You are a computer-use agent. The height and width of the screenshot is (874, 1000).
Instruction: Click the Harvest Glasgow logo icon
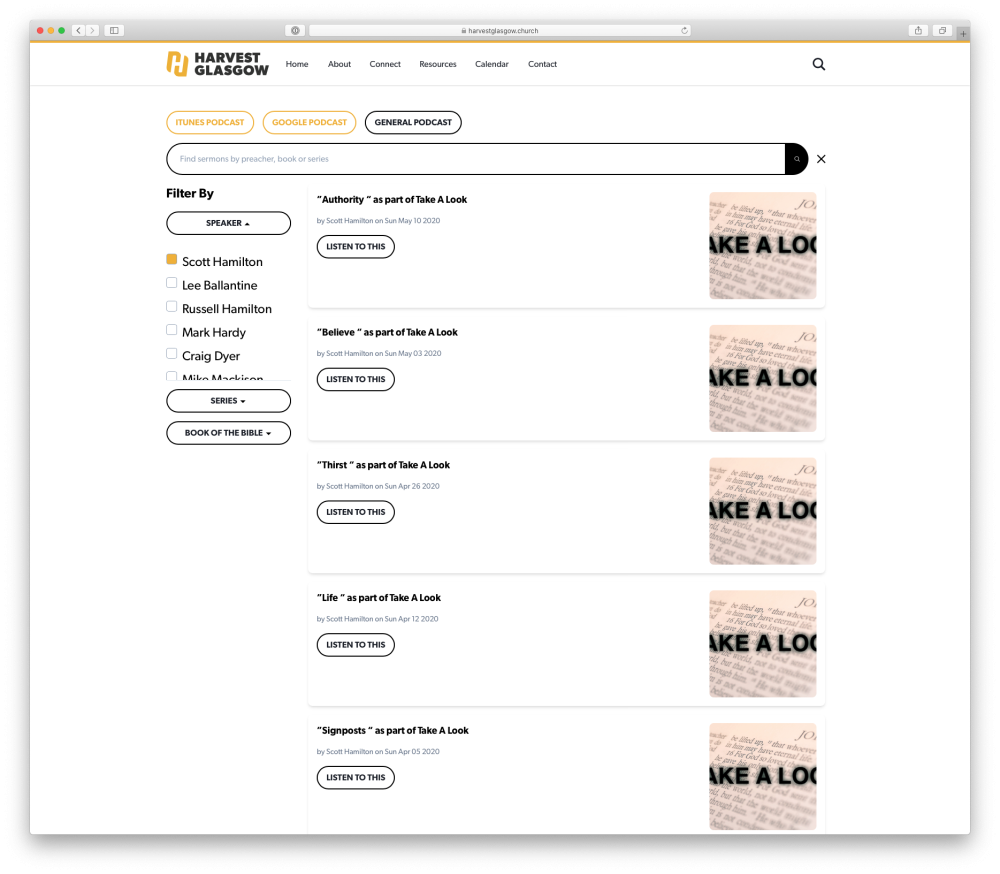tap(176, 63)
